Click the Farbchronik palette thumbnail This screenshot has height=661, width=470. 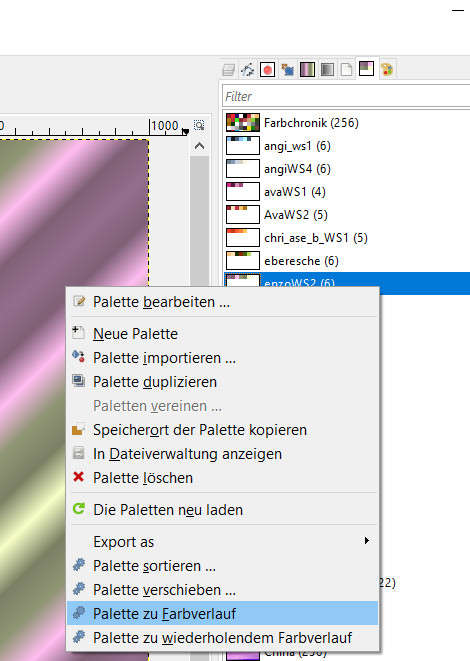click(x=243, y=123)
